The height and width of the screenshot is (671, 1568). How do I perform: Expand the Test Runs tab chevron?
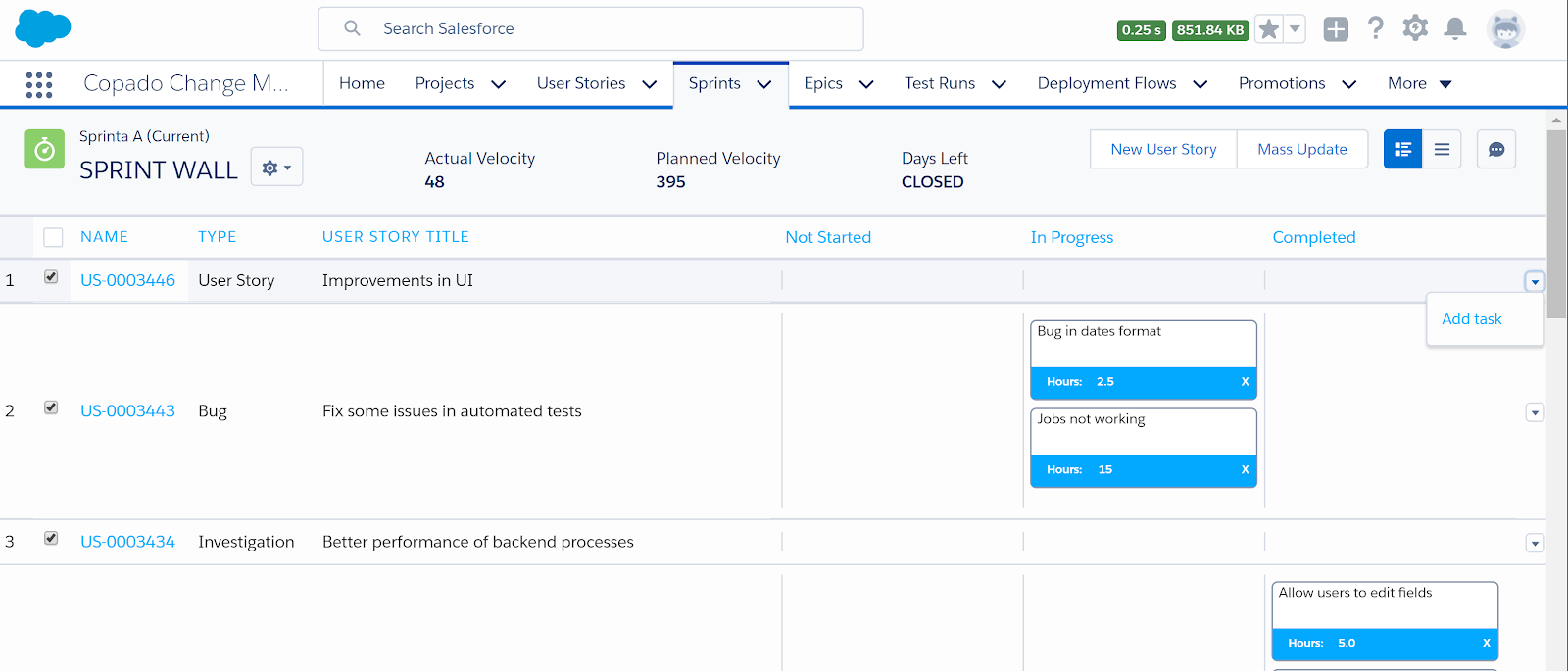tap(999, 84)
